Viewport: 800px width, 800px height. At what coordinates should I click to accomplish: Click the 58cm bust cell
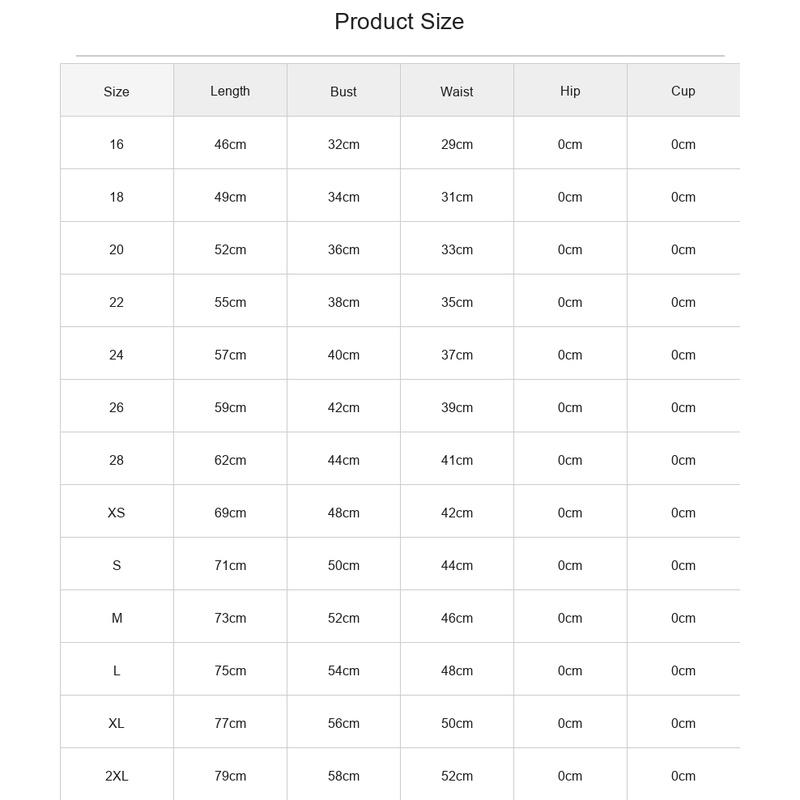tap(343, 776)
